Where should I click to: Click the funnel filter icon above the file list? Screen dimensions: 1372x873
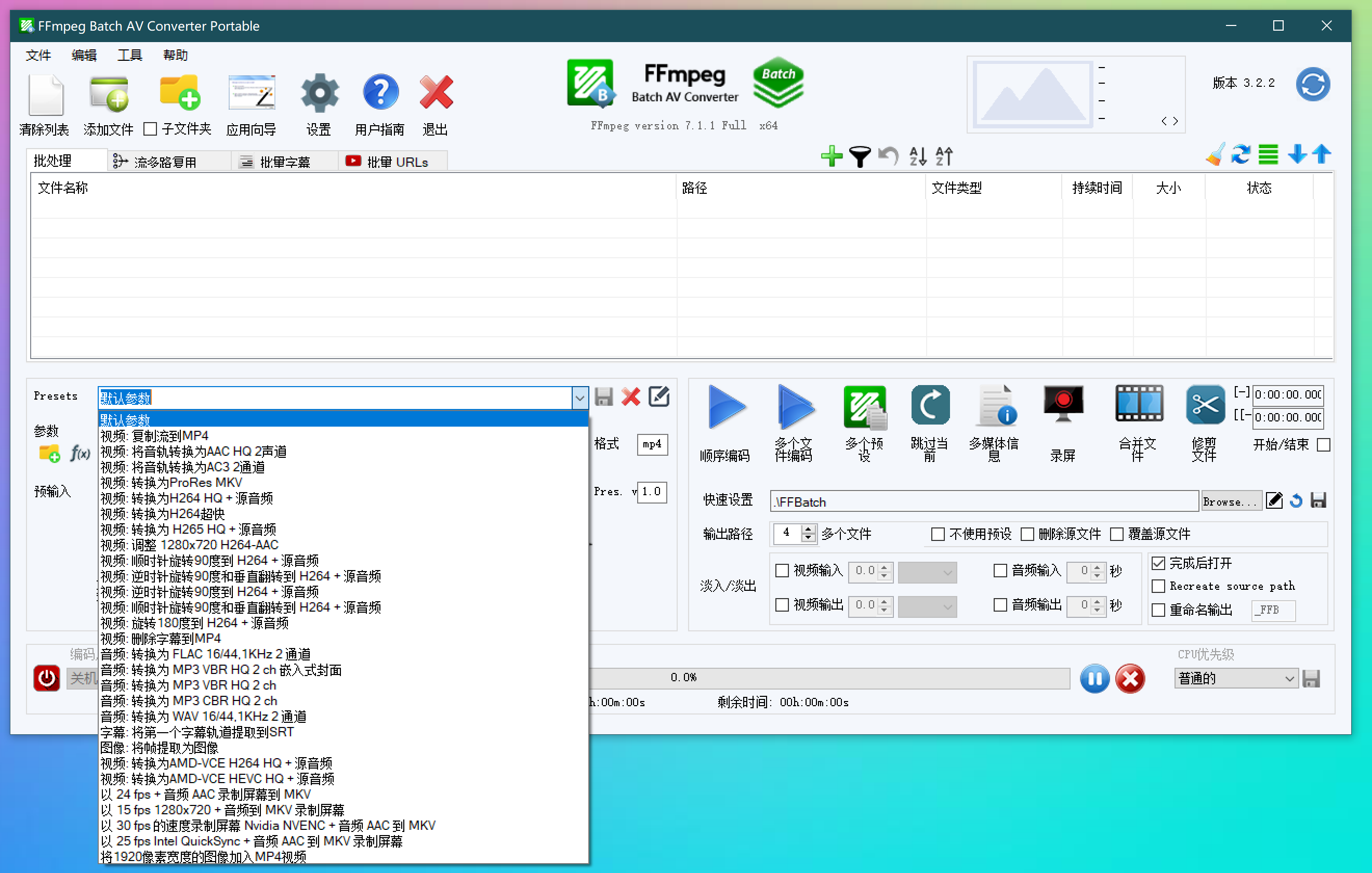click(859, 155)
